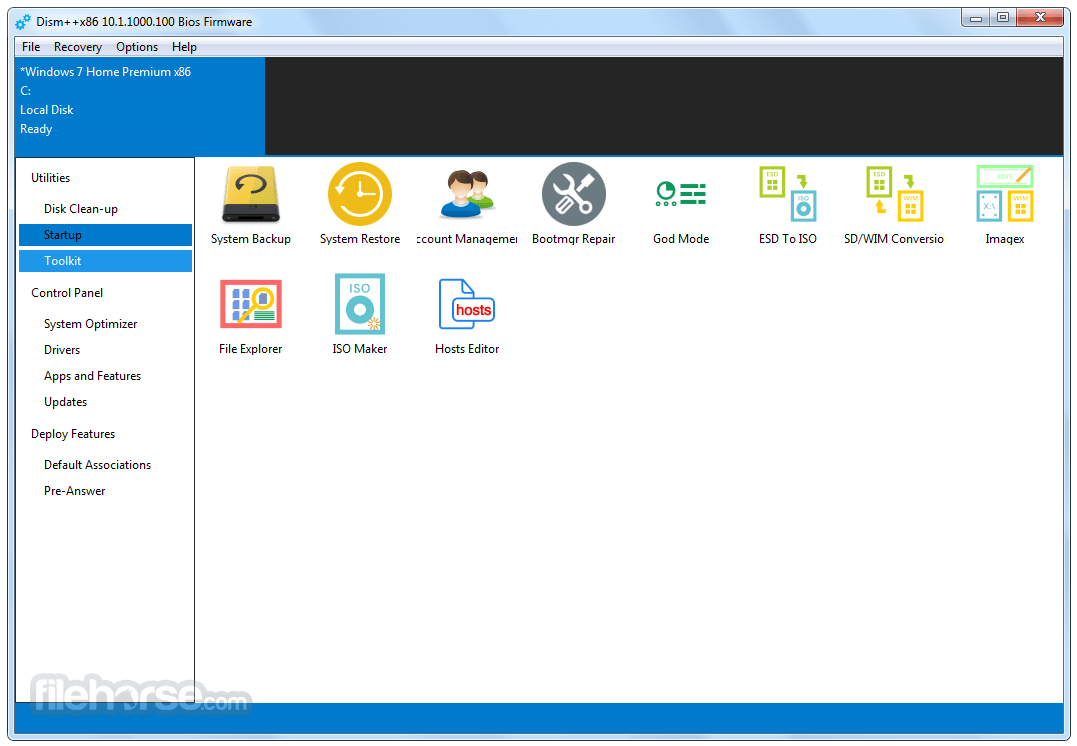The height and width of the screenshot is (746, 1077).
Task: Click the Control Panel group heading
Action: click(67, 293)
